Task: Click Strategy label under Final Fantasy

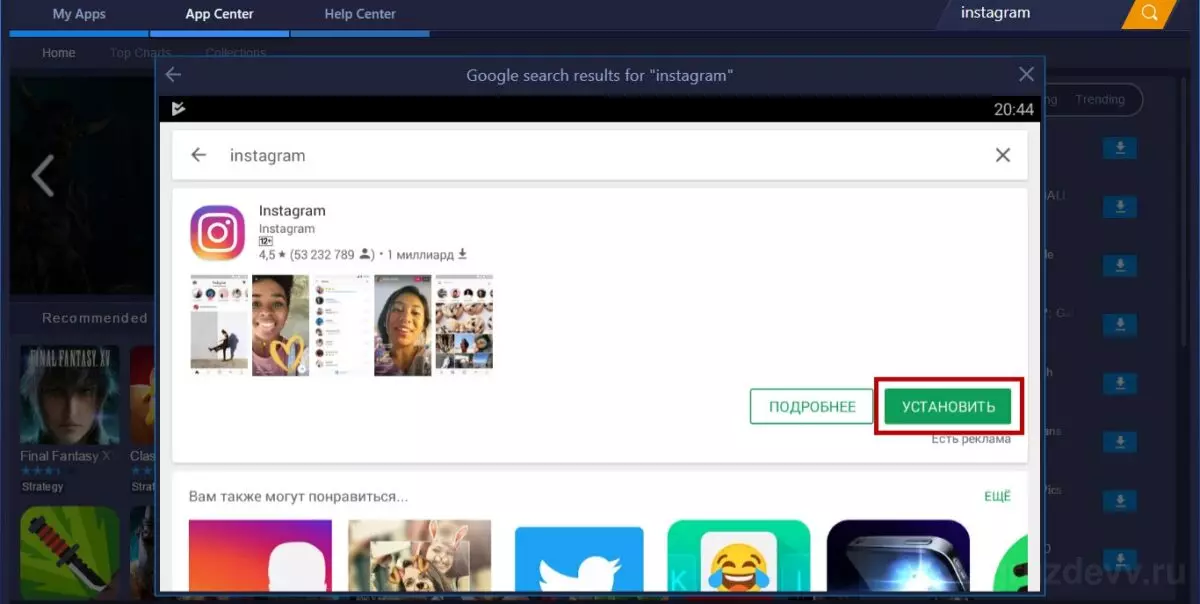Action: (x=42, y=487)
